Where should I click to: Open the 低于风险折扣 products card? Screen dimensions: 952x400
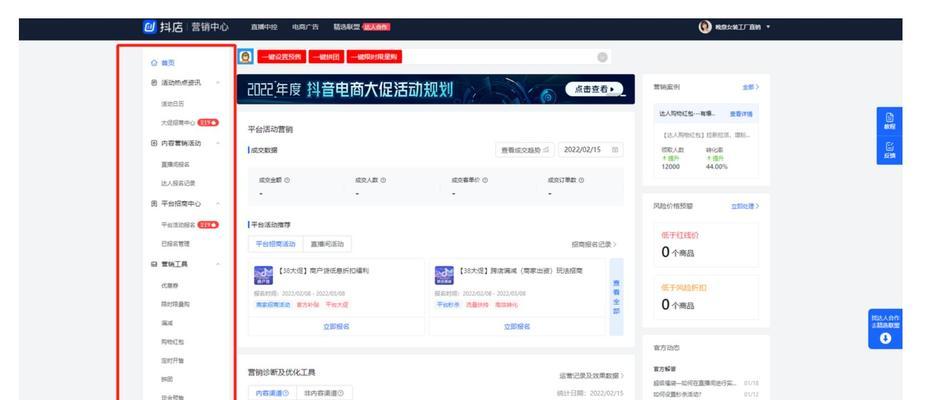tap(706, 297)
